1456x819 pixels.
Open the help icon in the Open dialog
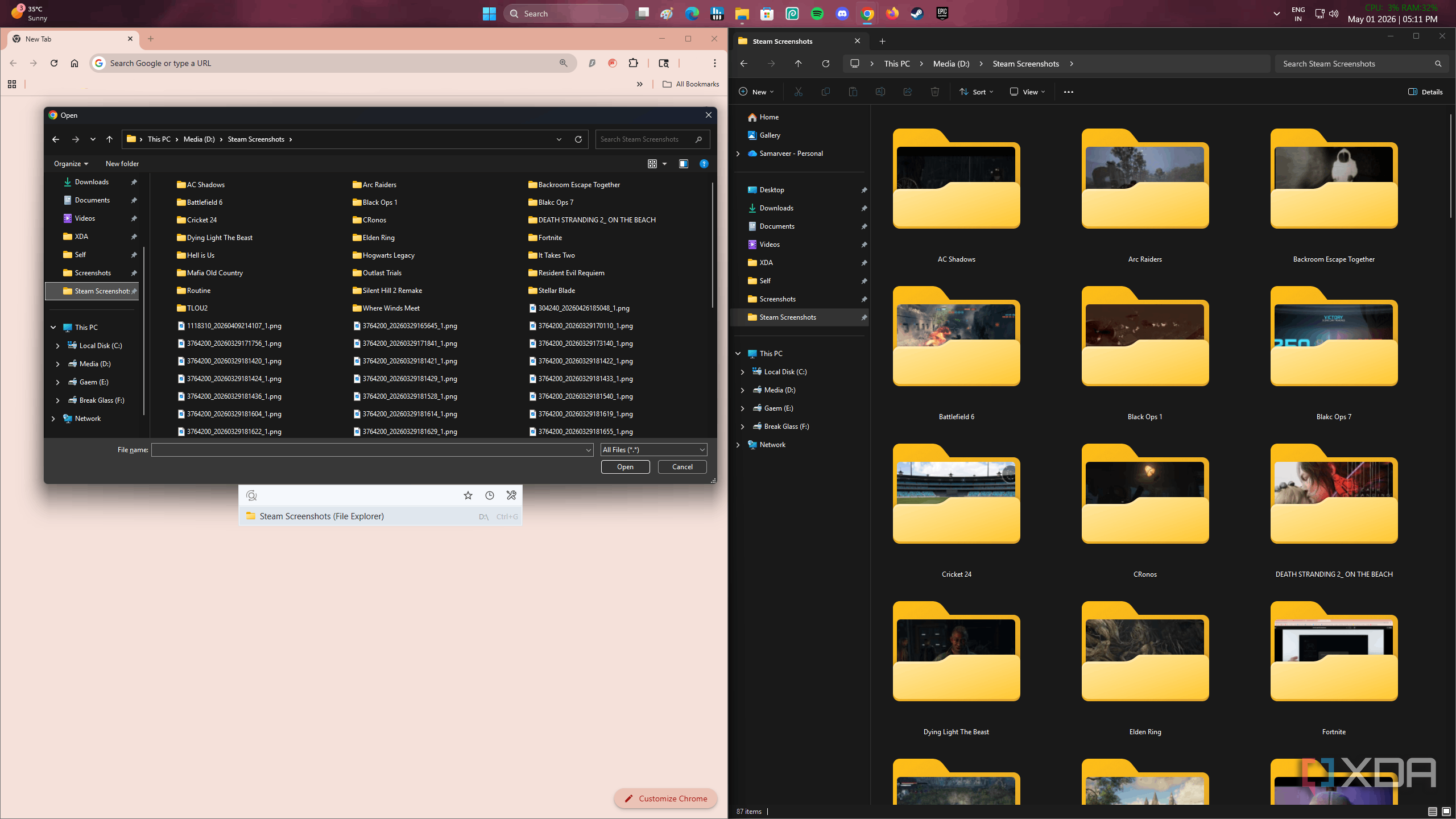click(x=704, y=164)
